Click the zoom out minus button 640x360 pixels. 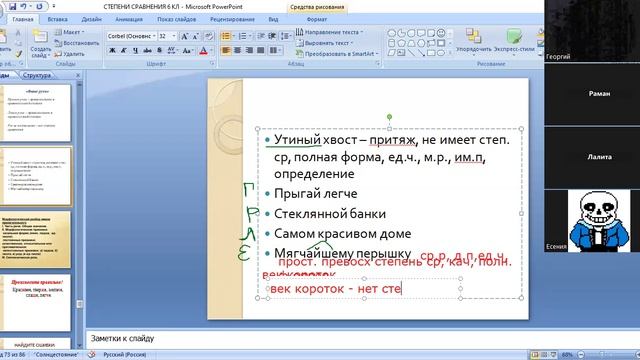[581, 355]
